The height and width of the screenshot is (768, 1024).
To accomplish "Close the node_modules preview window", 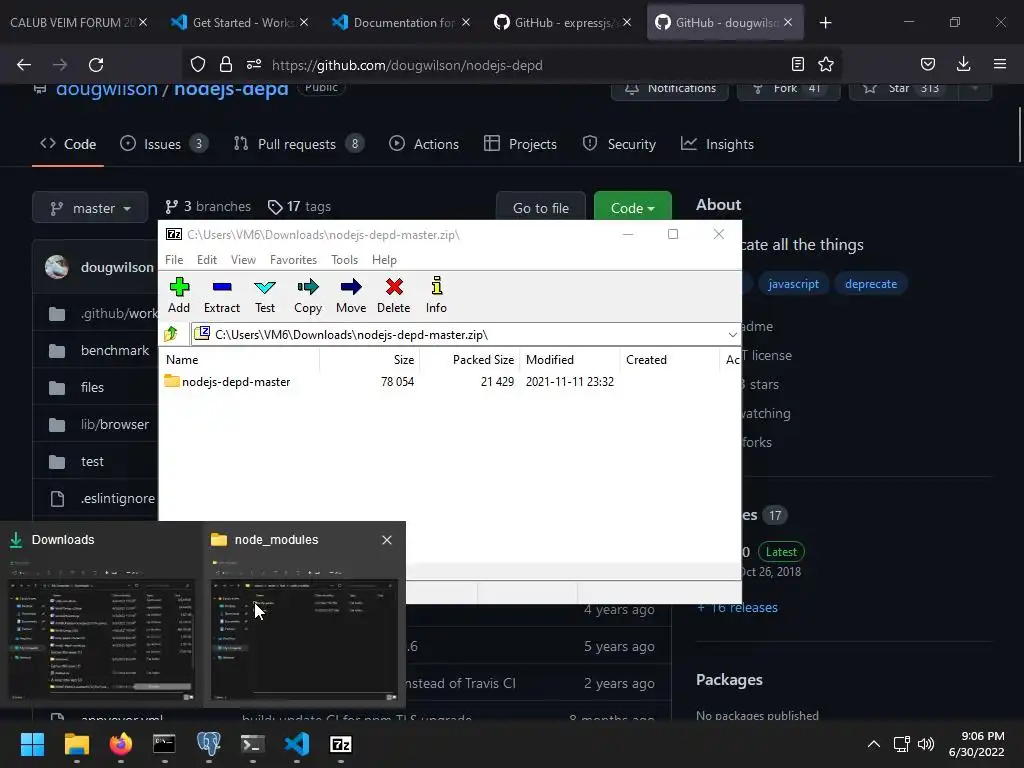I will tap(387, 540).
